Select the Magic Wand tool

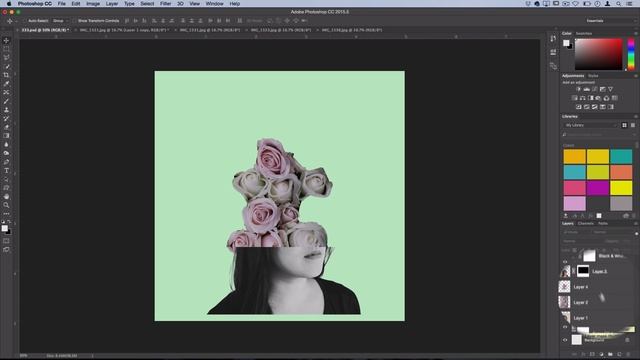(6, 67)
